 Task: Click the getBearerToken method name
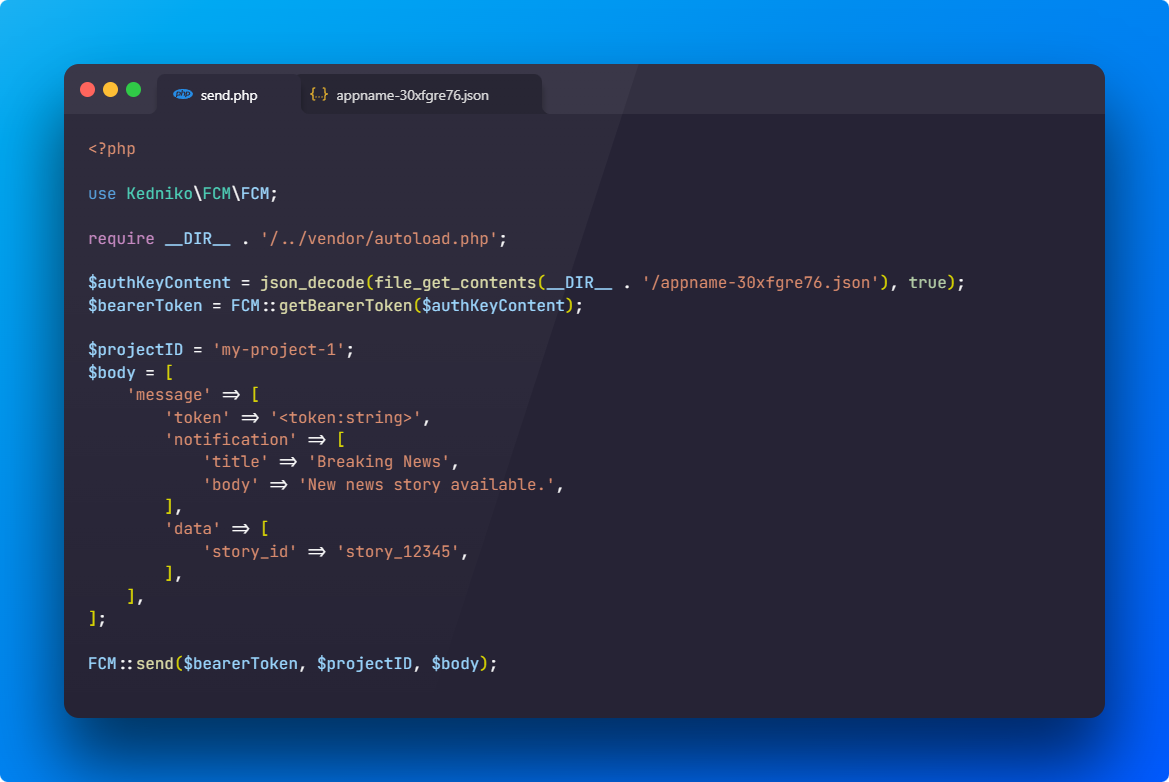pyautogui.click(x=345, y=306)
